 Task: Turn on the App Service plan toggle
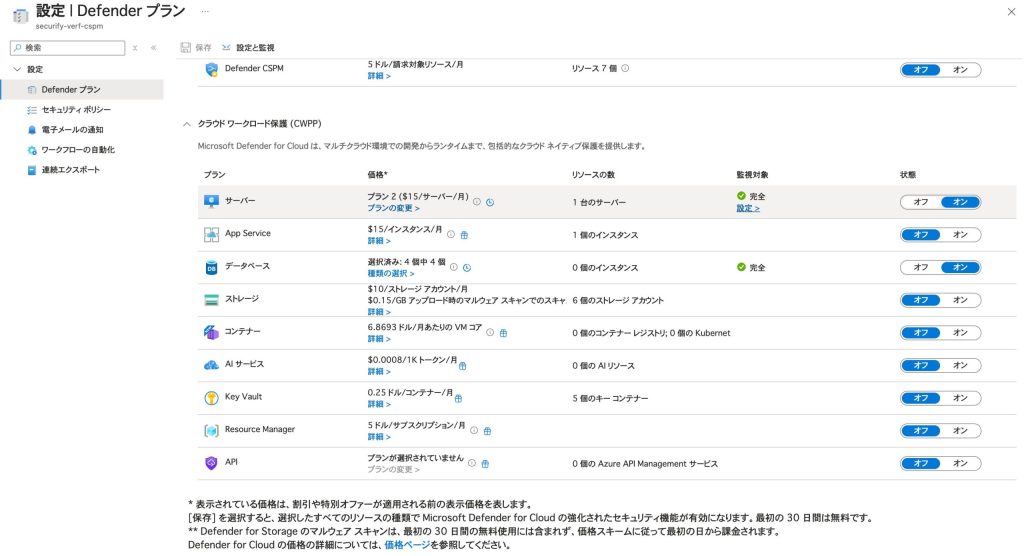pos(960,235)
